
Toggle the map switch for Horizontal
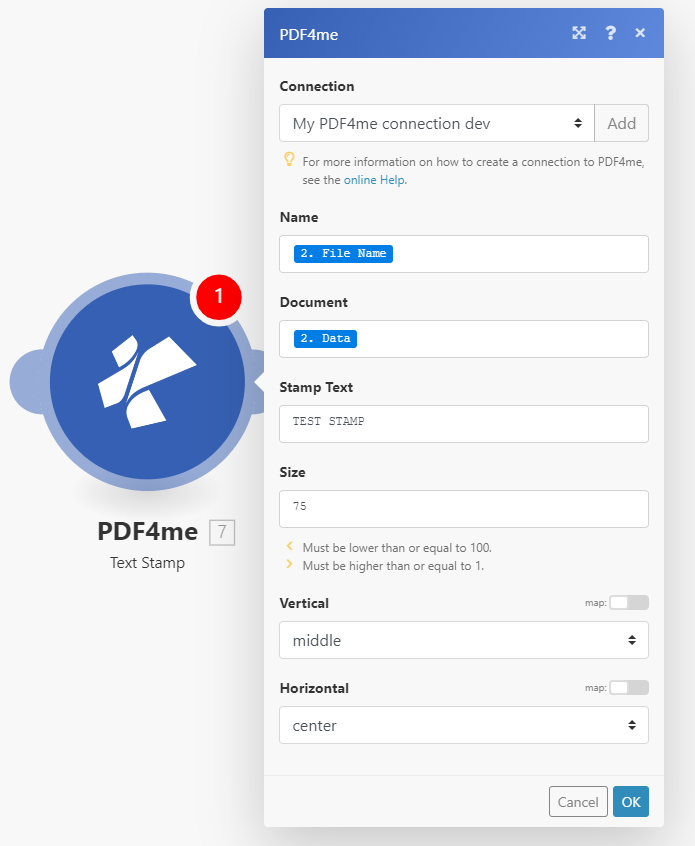point(629,688)
